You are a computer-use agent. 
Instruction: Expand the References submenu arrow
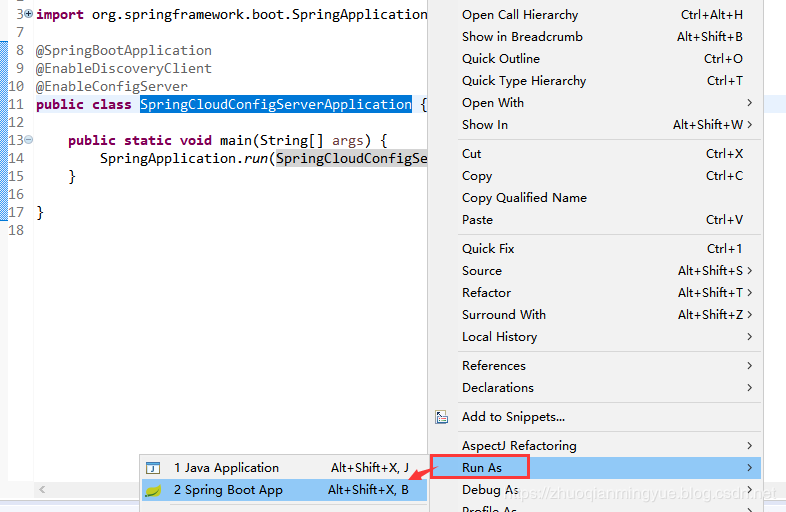click(x=749, y=366)
